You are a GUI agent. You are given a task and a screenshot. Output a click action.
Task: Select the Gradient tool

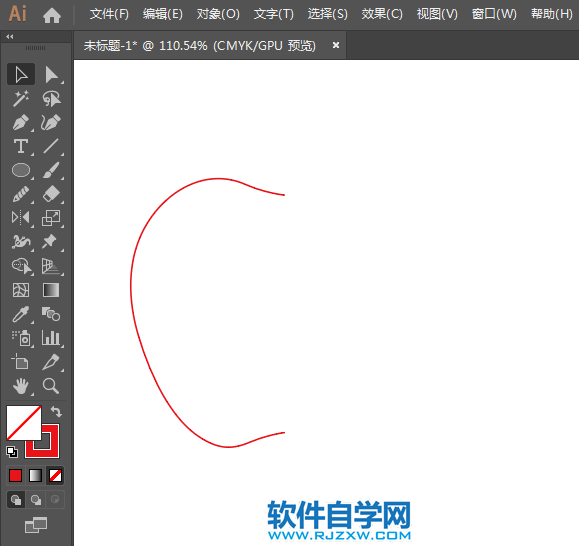pyautogui.click(x=51, y=290)
